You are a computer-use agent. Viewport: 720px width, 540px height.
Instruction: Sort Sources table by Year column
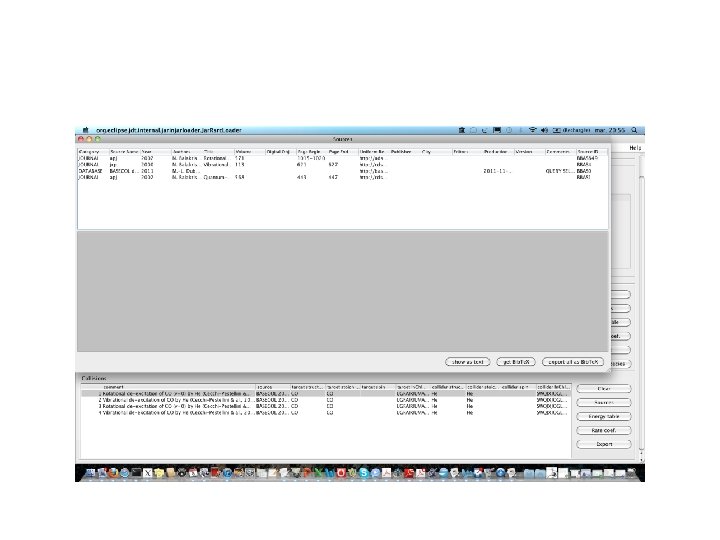pos(156,152)
